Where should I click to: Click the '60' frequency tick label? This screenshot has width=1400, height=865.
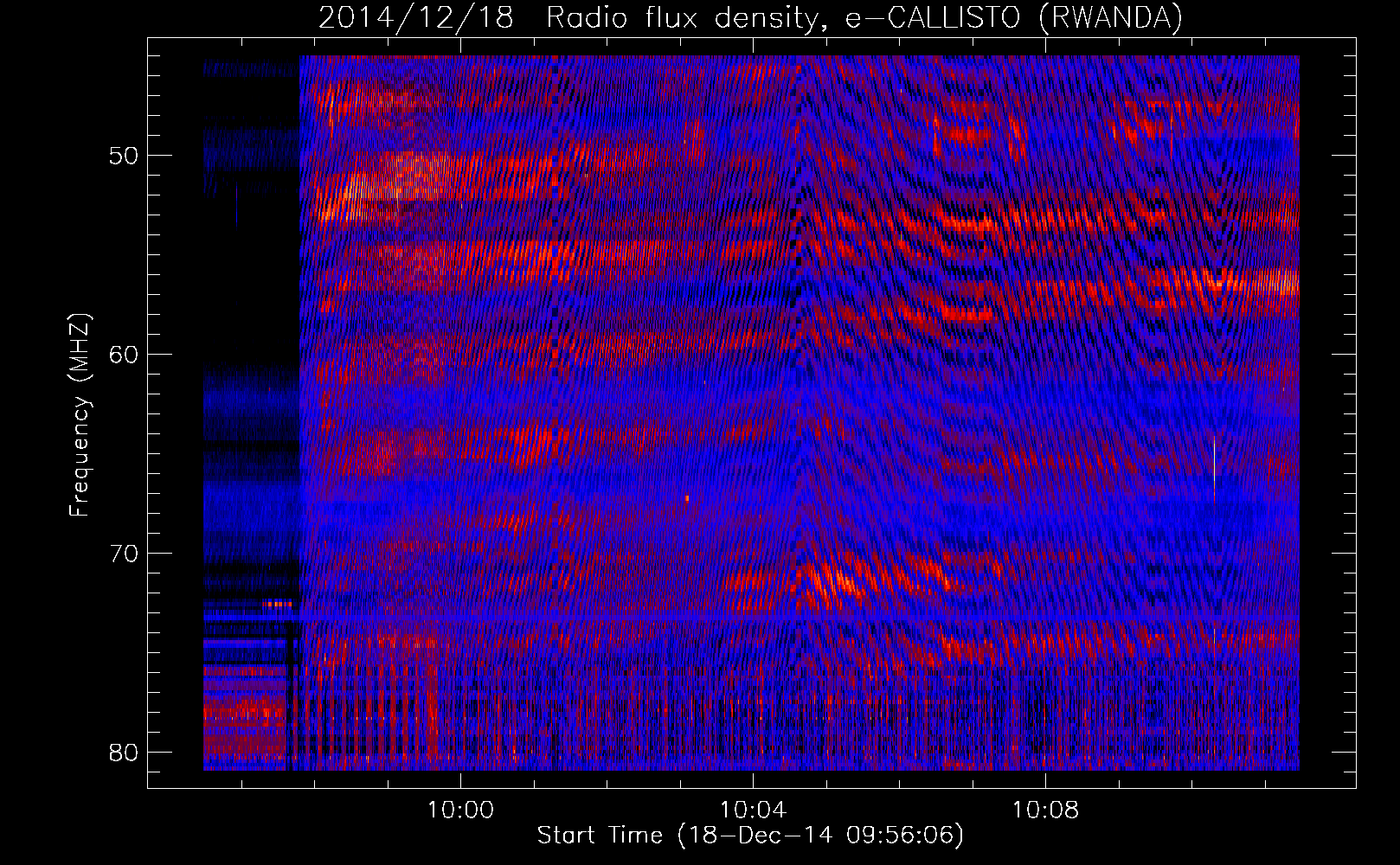tap(124, 355)
